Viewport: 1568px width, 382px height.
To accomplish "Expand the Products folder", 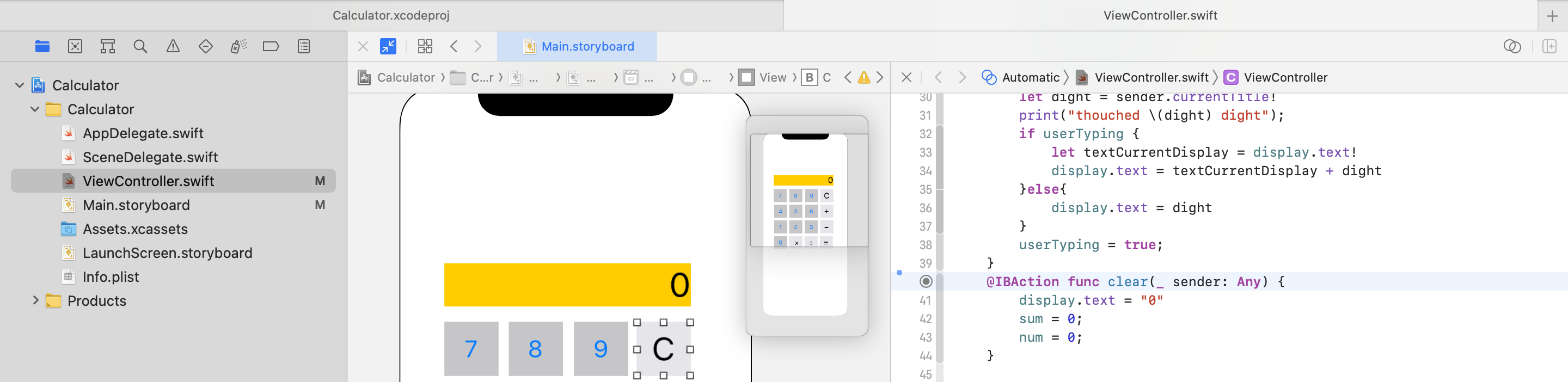I will [35, 300].
